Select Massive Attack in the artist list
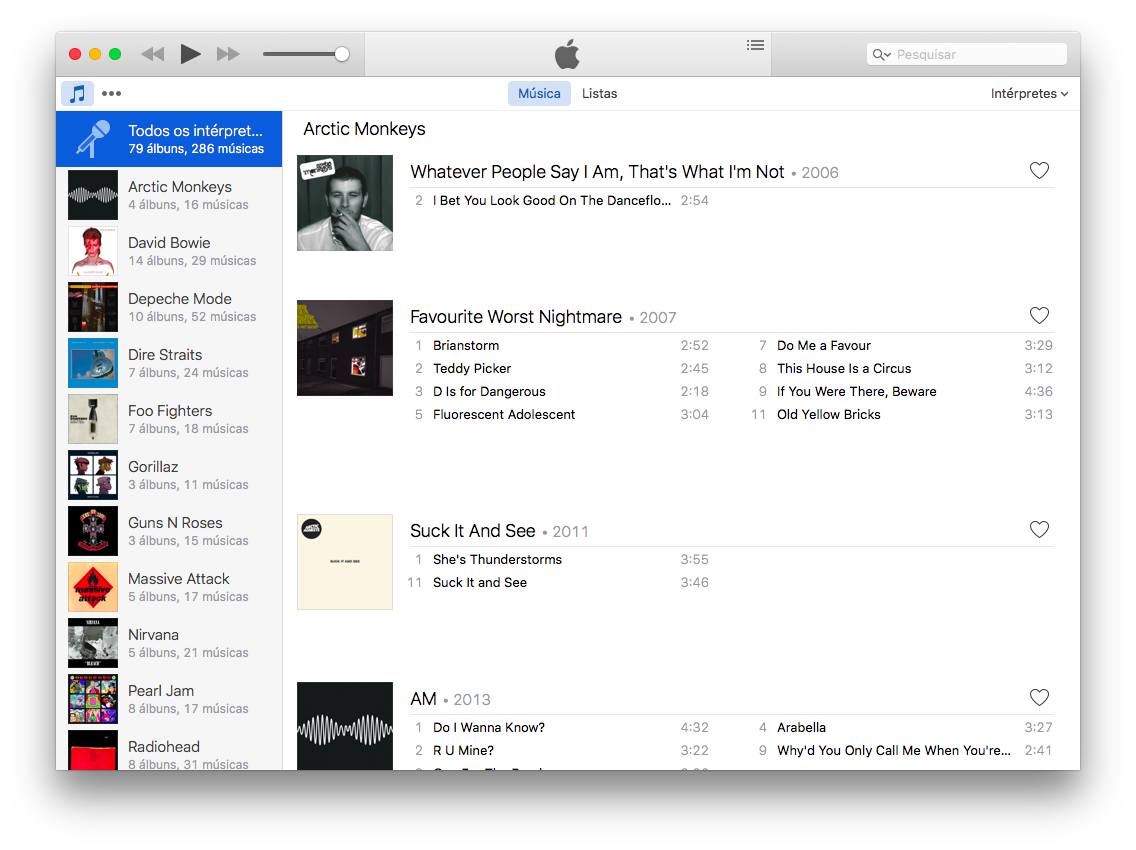1136x850 pixels. click(169, 587)
